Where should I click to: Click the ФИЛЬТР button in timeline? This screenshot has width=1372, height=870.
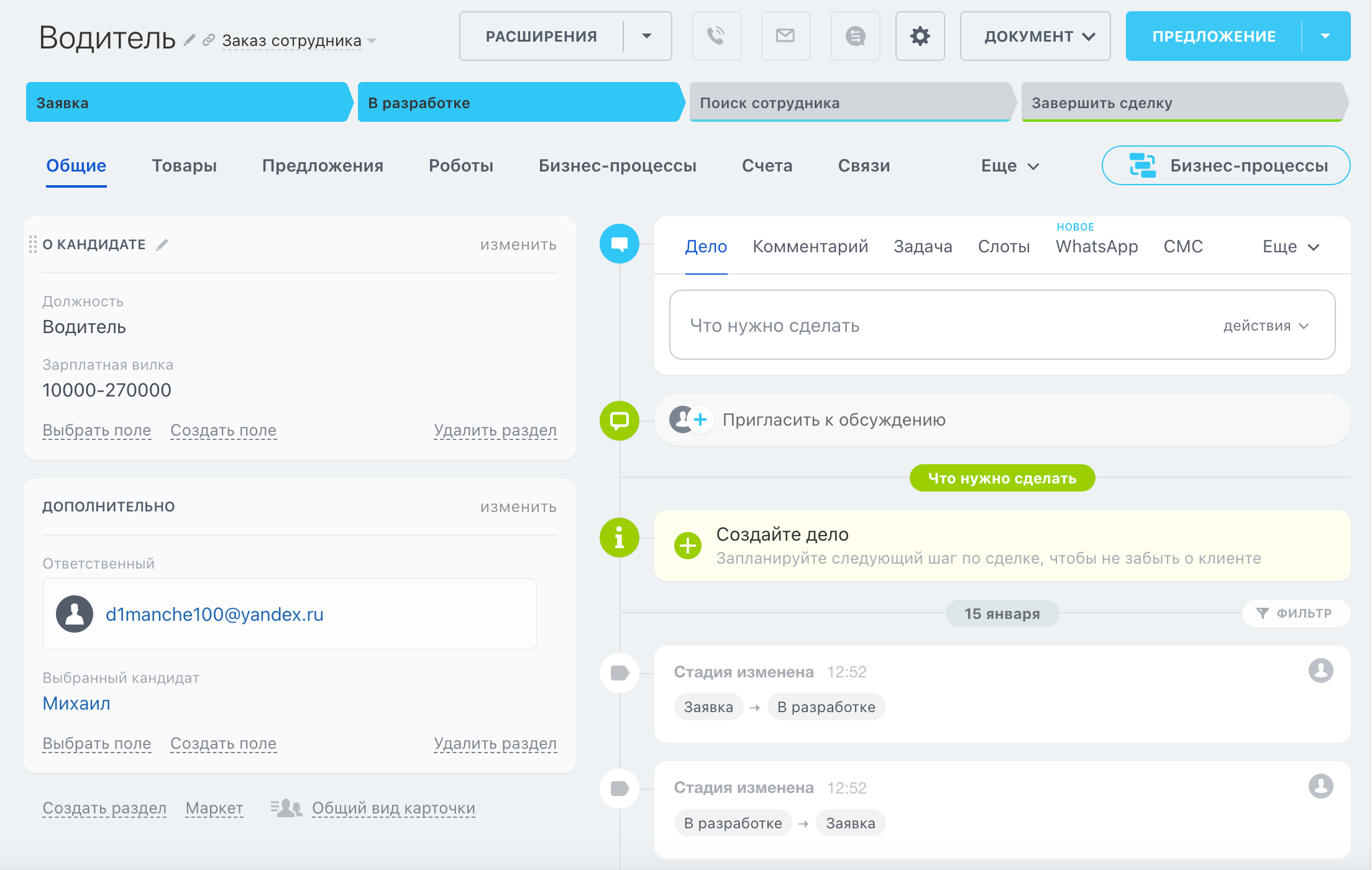click(x=1296, y=613)
